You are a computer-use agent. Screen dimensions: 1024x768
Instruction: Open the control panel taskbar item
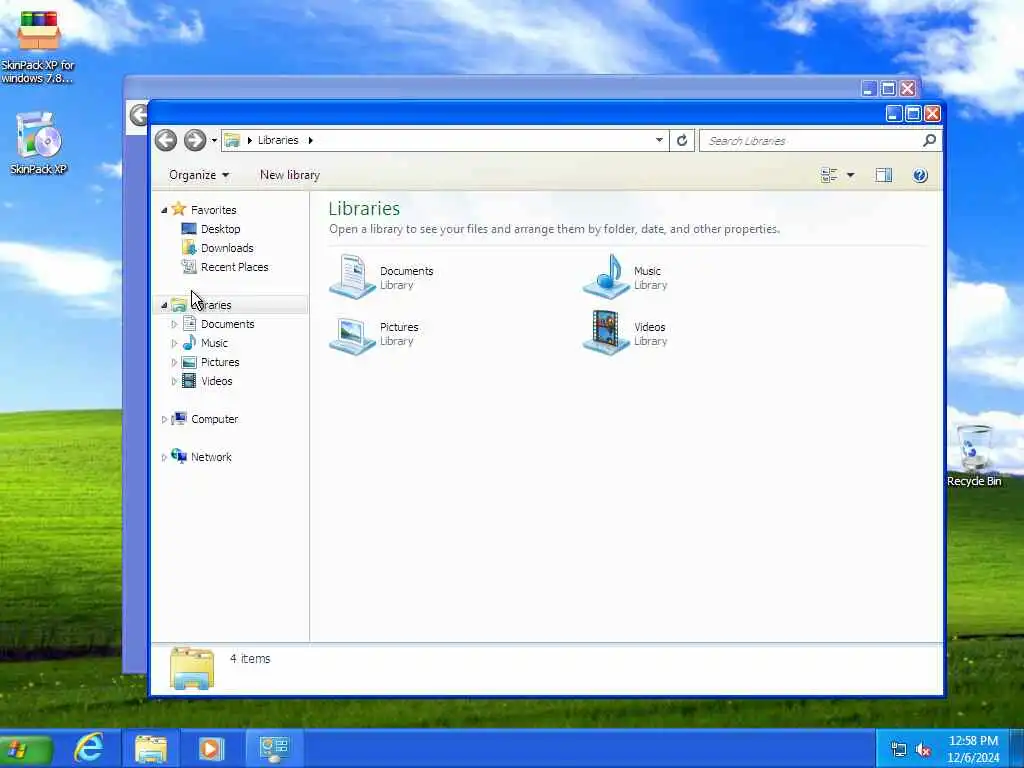[274, 748]
